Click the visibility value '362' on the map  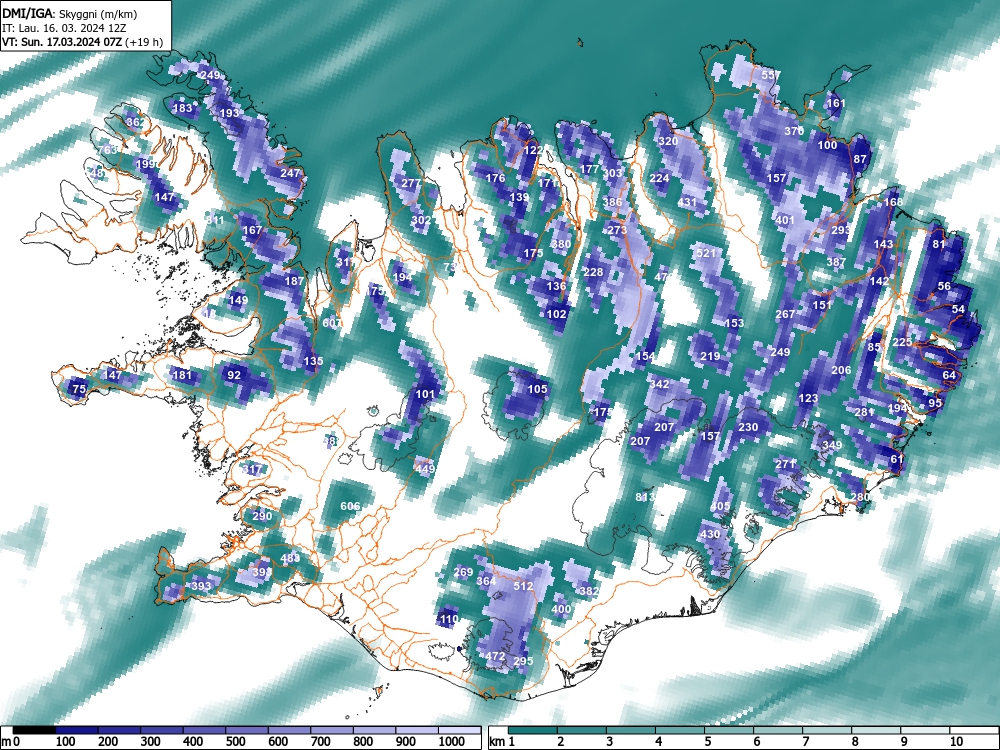click(135, 122)
